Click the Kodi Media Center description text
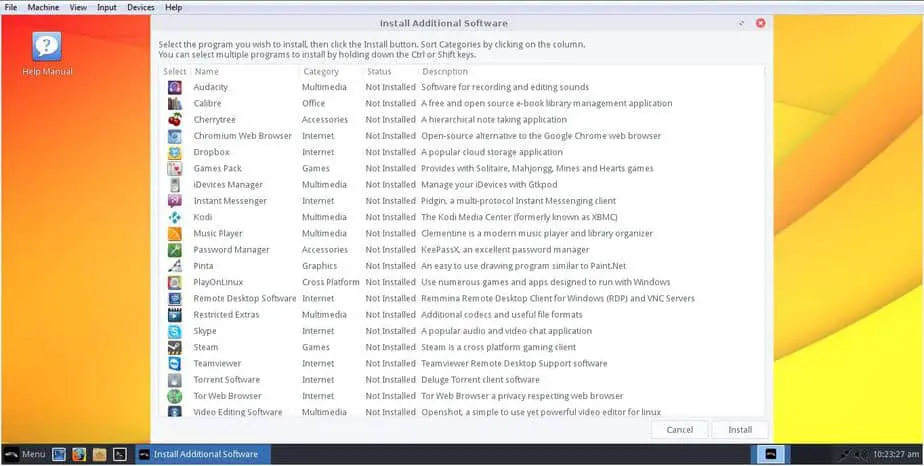Viewport: 924px width, 466px height. point(519,217)
